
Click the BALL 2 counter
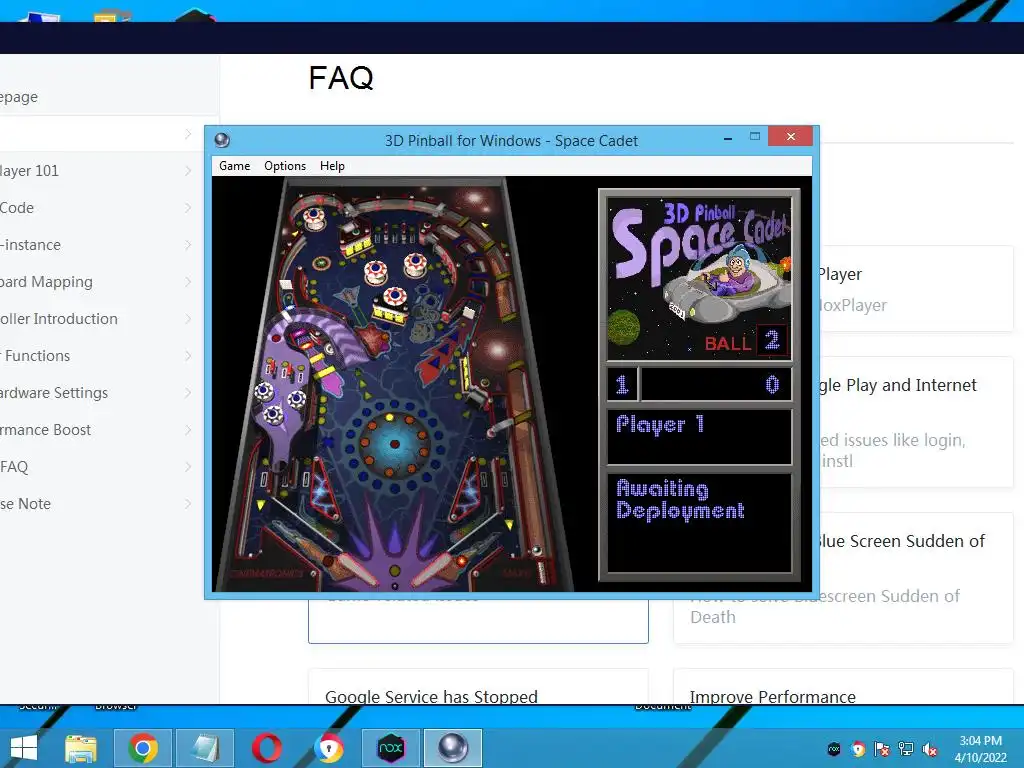point(745,342)
